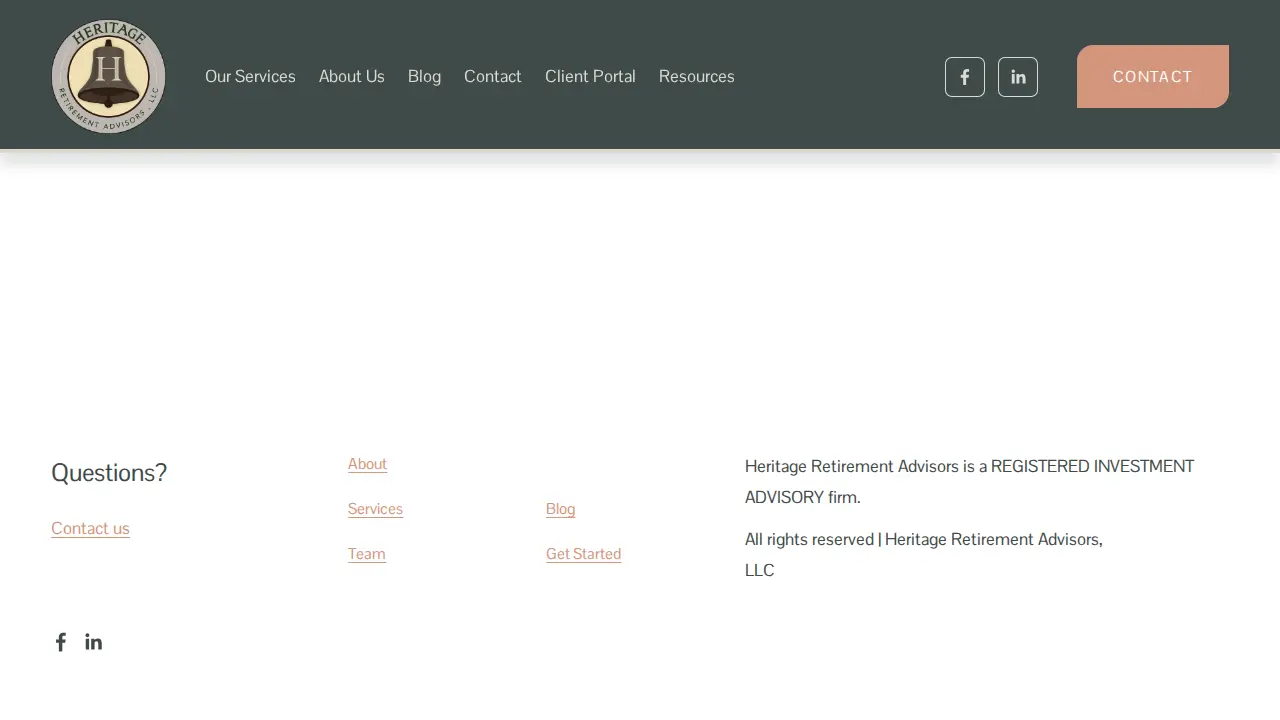Click the 'REGISTERED INVESTMENT ADVISORY firm' statement

970,482
